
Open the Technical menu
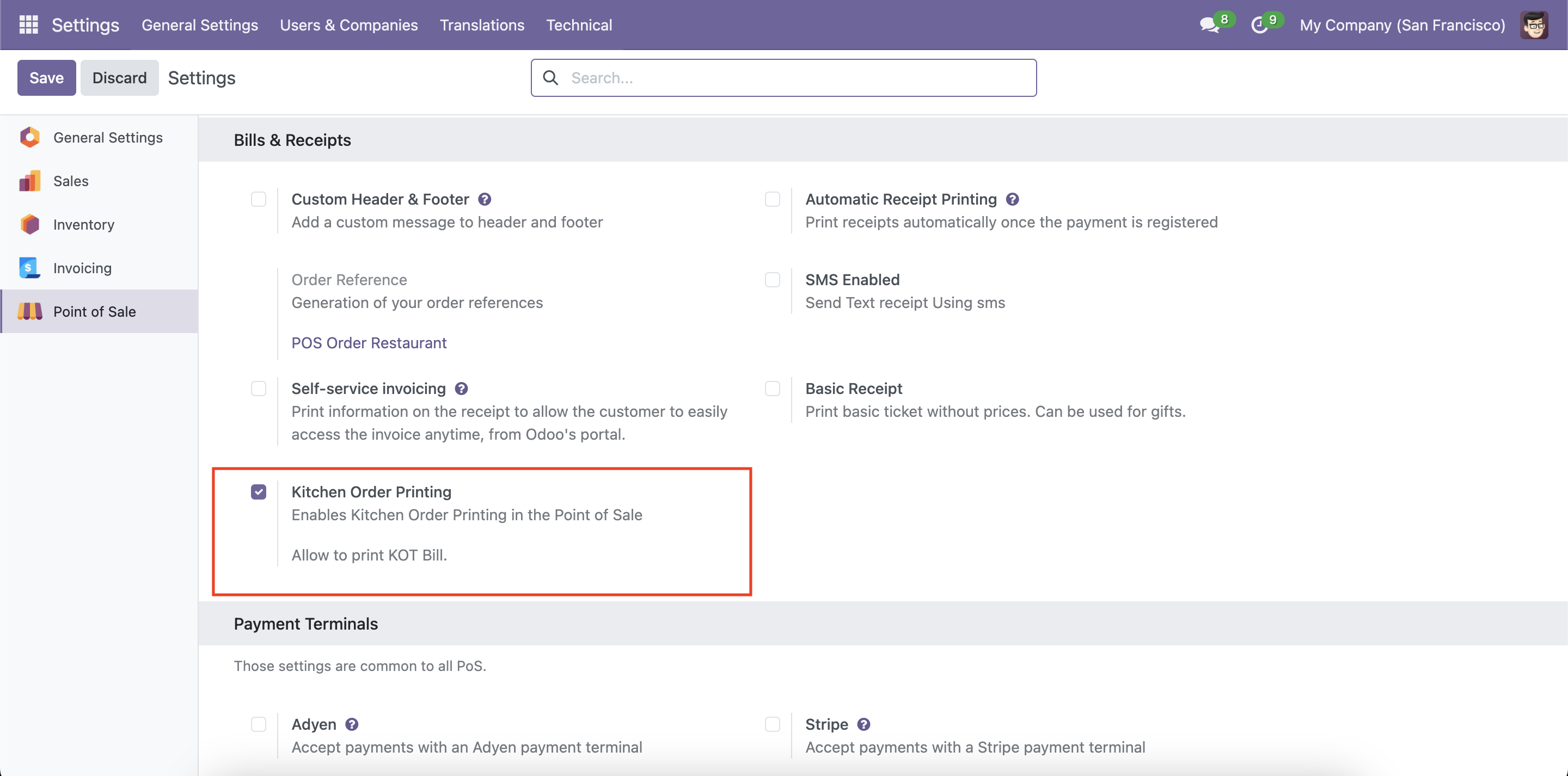[x=579, y=25]
